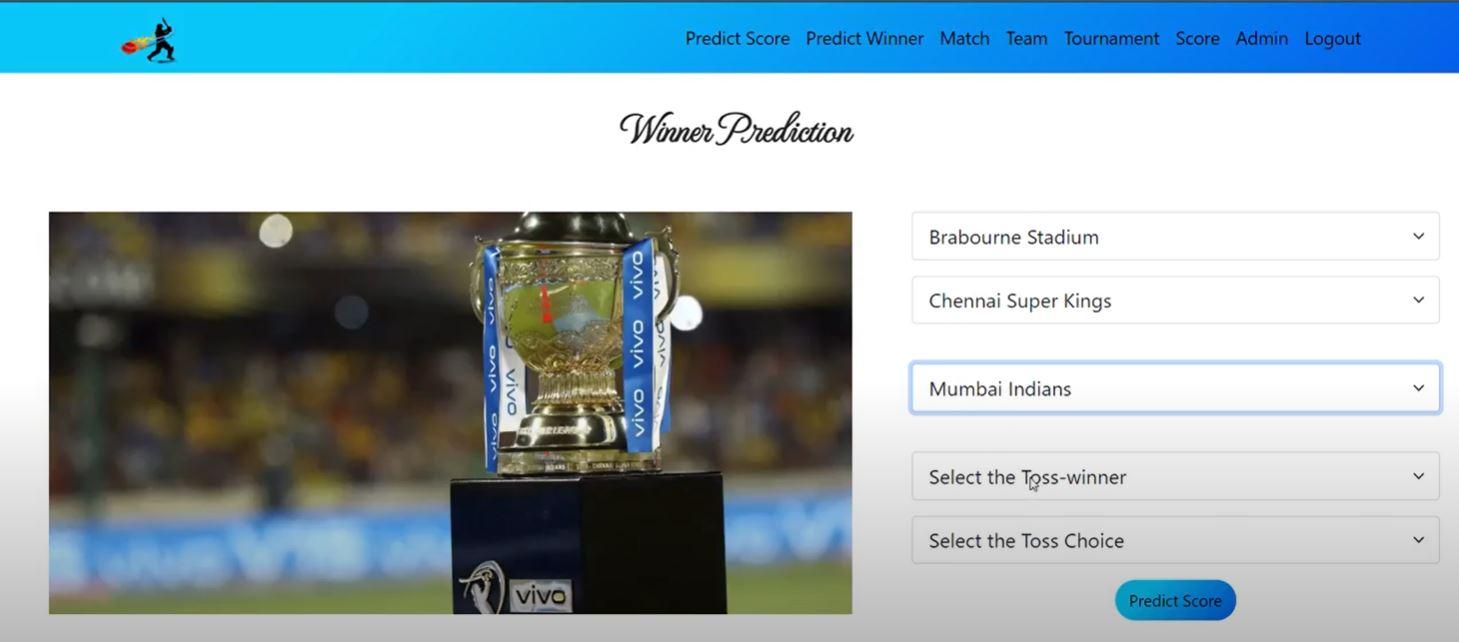Click the chevron on Mumbai Indians dropdown

click(1418, 388)
